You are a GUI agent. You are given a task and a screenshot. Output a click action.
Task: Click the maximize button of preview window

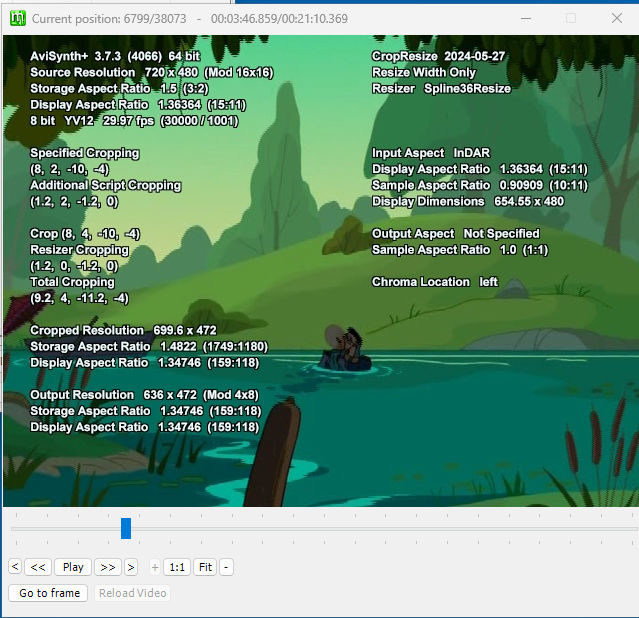point(571,18)
